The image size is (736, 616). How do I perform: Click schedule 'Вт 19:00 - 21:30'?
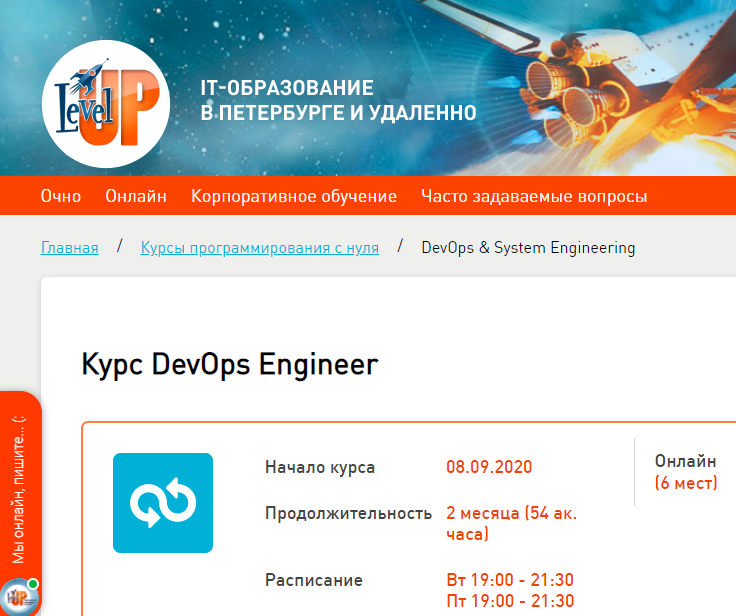[510, 580]
